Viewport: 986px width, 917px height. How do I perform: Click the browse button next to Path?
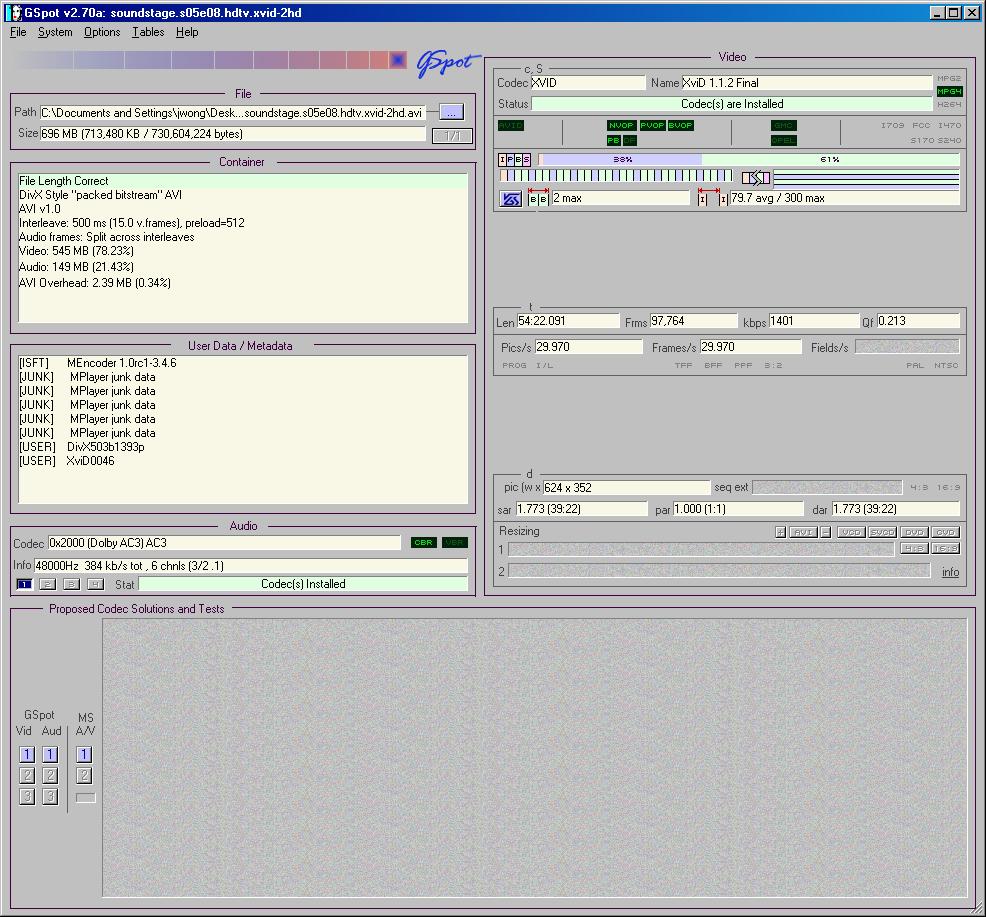point(451,113)
